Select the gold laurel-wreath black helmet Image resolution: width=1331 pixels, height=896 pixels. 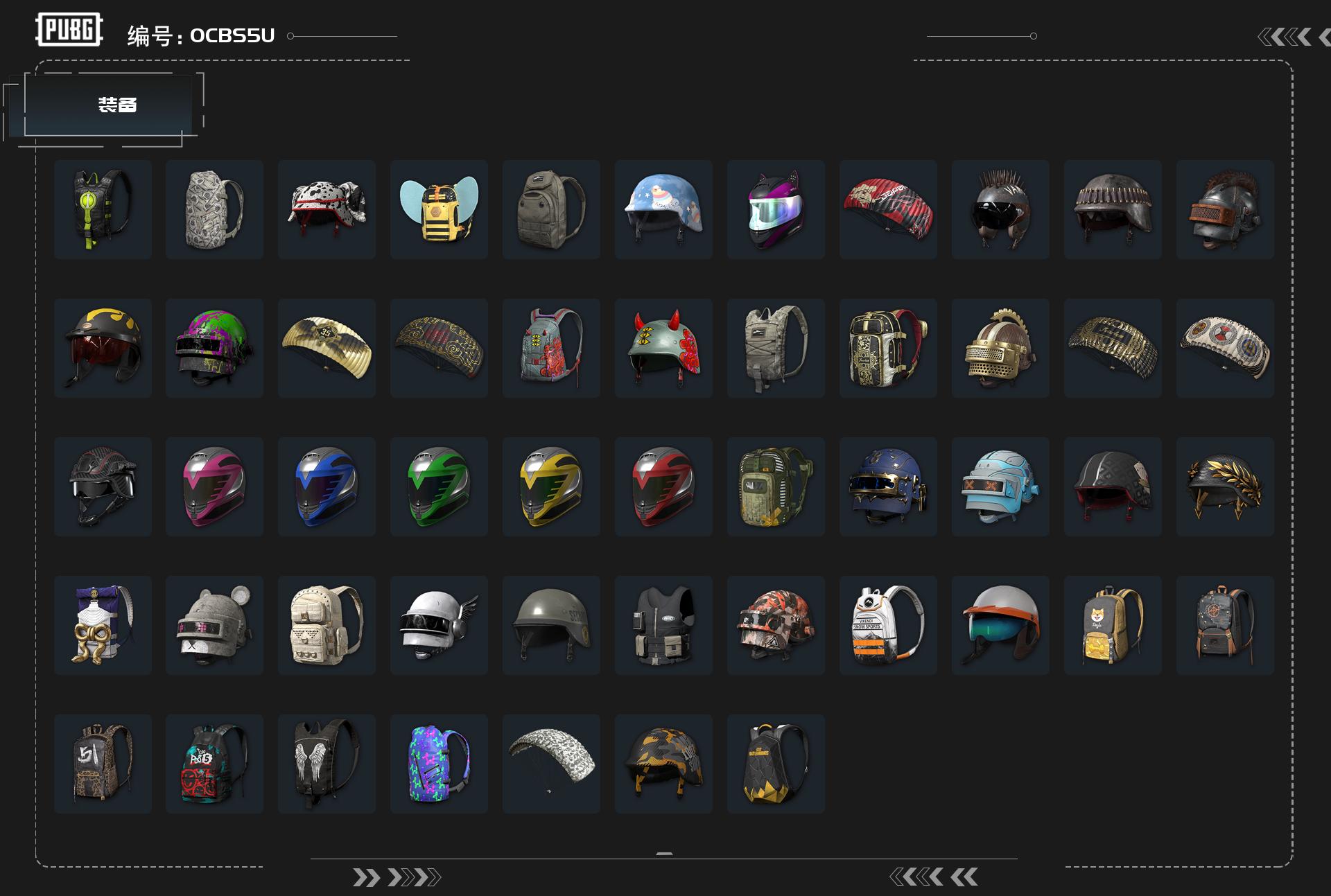pos(1225,486)
